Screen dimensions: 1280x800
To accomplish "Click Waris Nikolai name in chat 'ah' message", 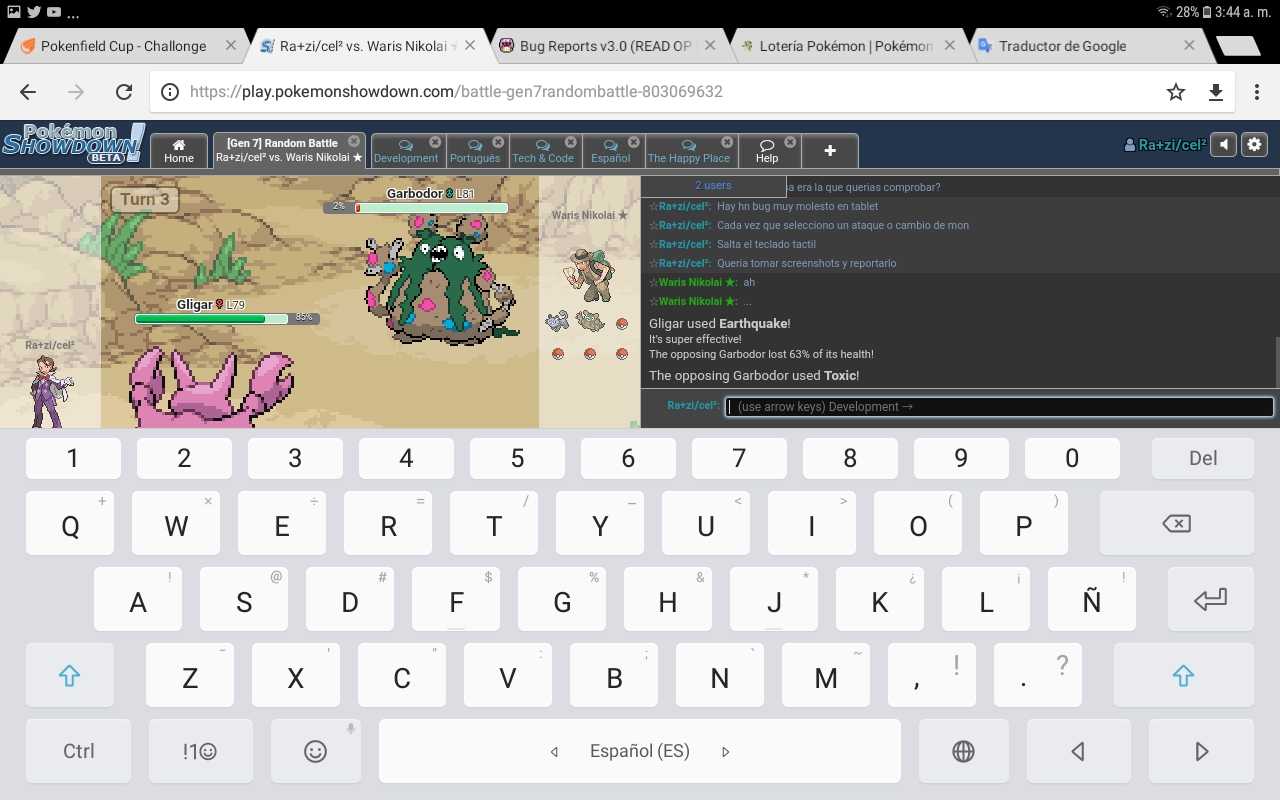I will (x=697, y=282).
